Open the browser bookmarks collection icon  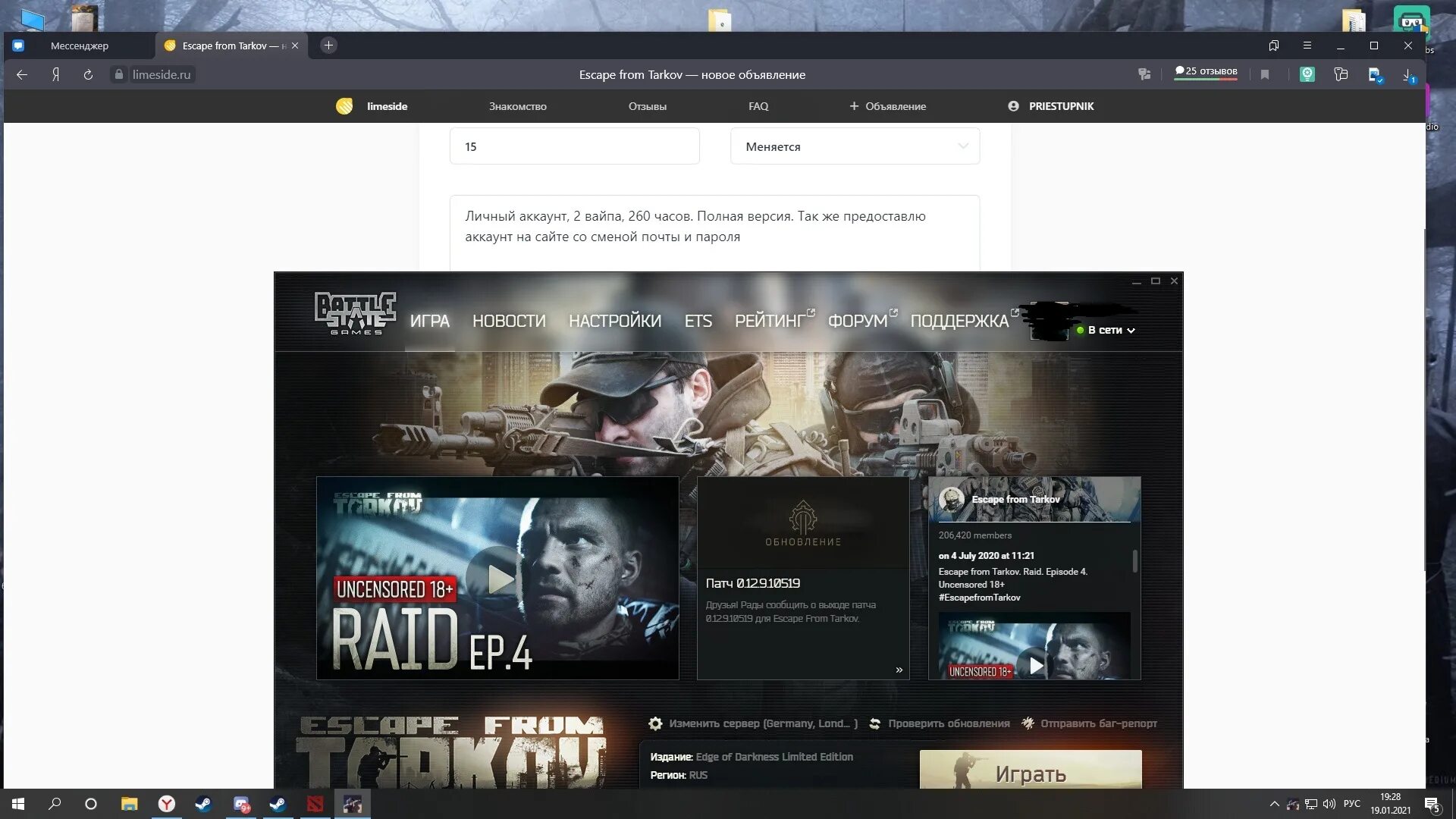click(x=1274, y=45)
